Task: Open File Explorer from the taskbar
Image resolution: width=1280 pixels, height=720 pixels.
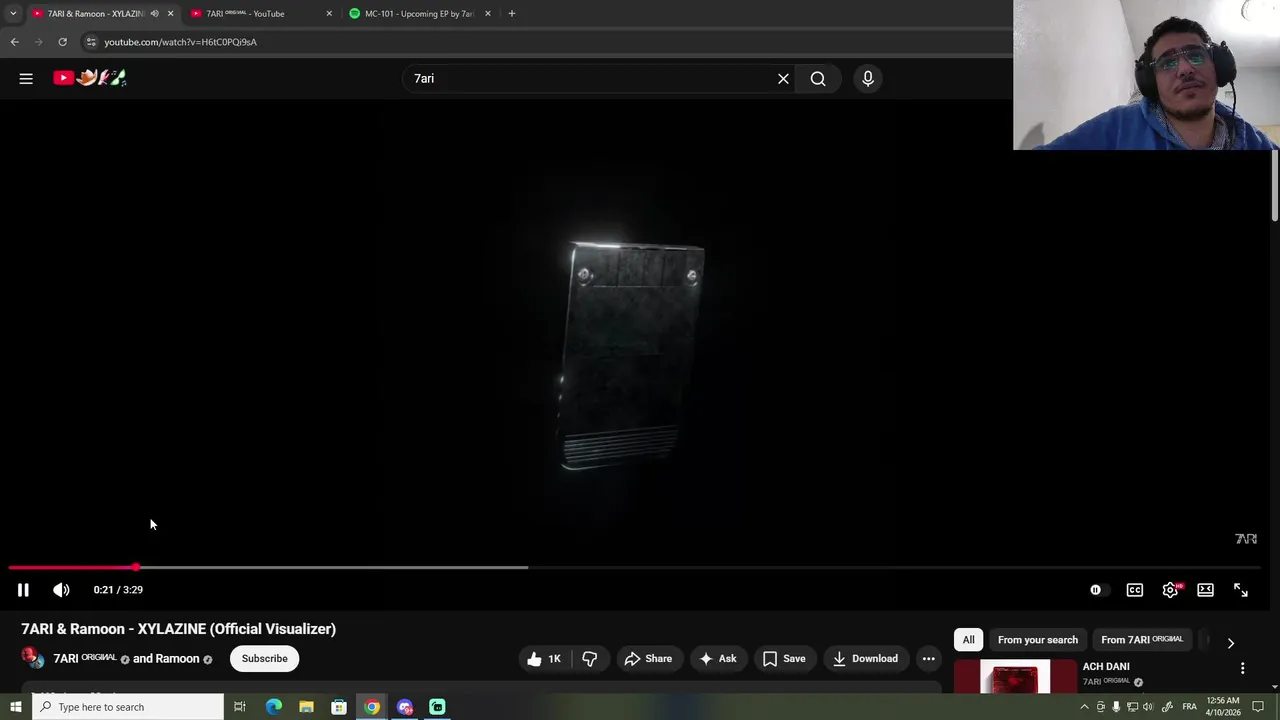Action: coord(306,707)
